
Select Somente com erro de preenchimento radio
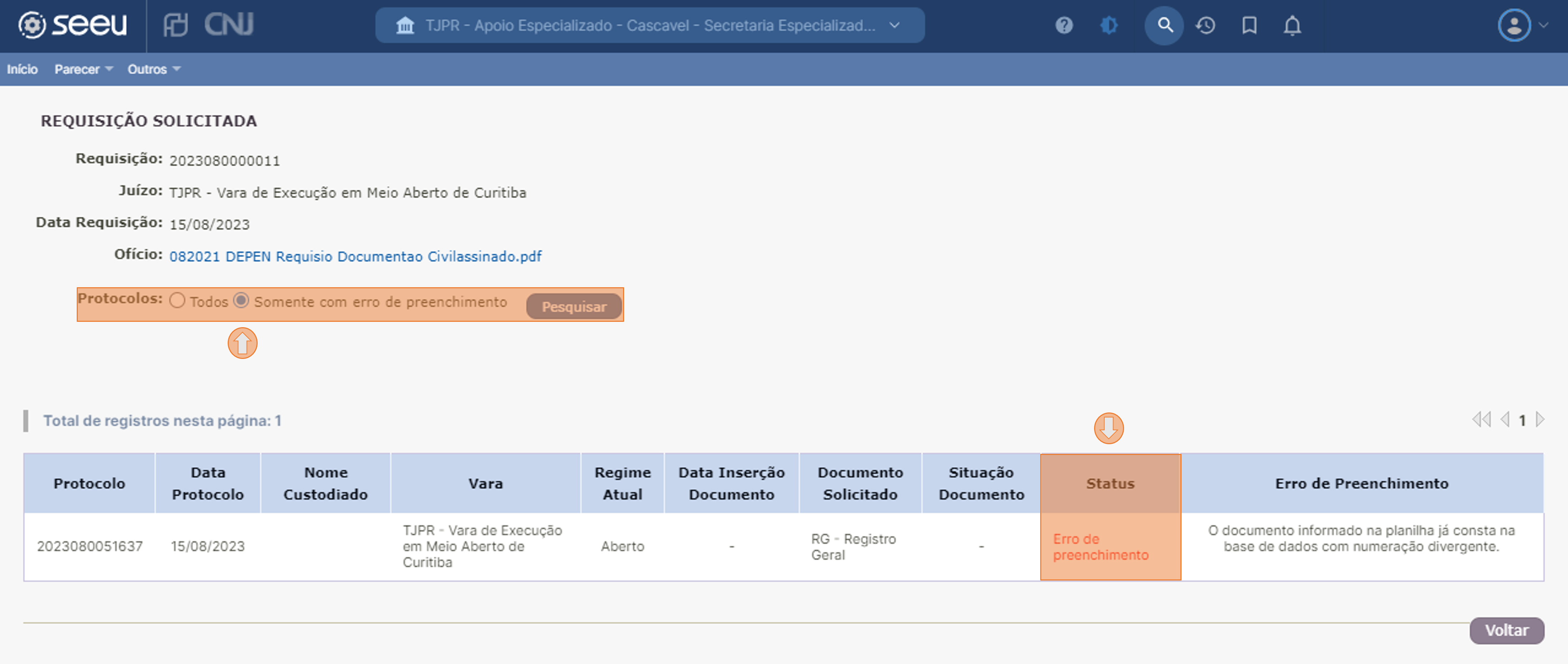[241, 301]
